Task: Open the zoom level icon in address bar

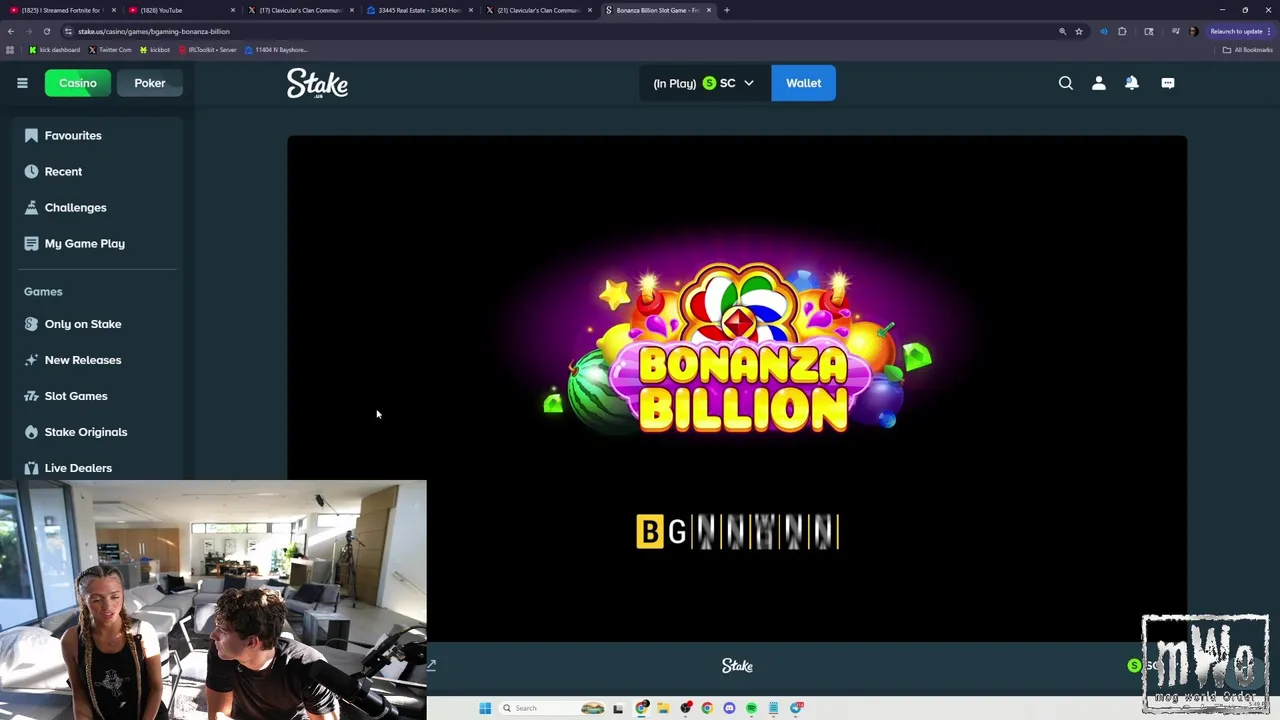Action: [x=1062, y=31]
